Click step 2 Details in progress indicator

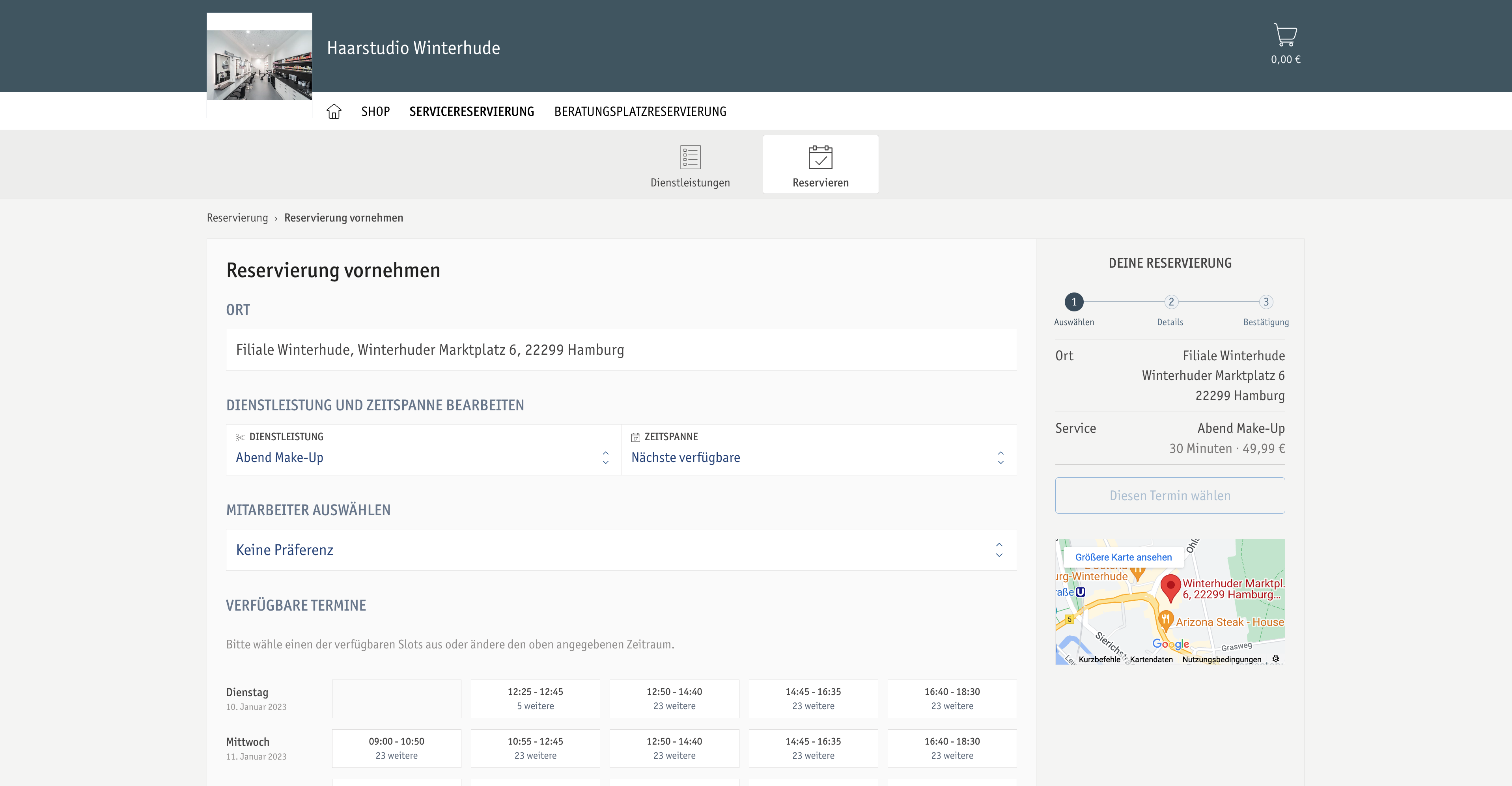1171,302
